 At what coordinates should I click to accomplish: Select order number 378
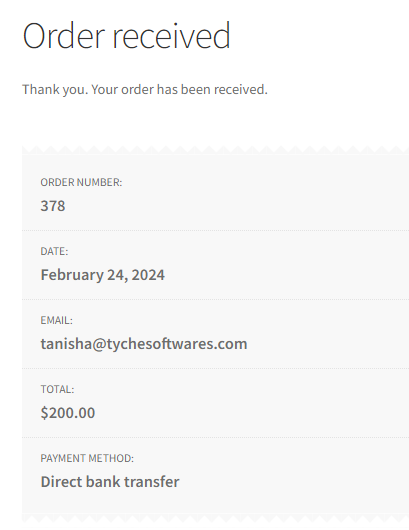click(x=53, y=206)
